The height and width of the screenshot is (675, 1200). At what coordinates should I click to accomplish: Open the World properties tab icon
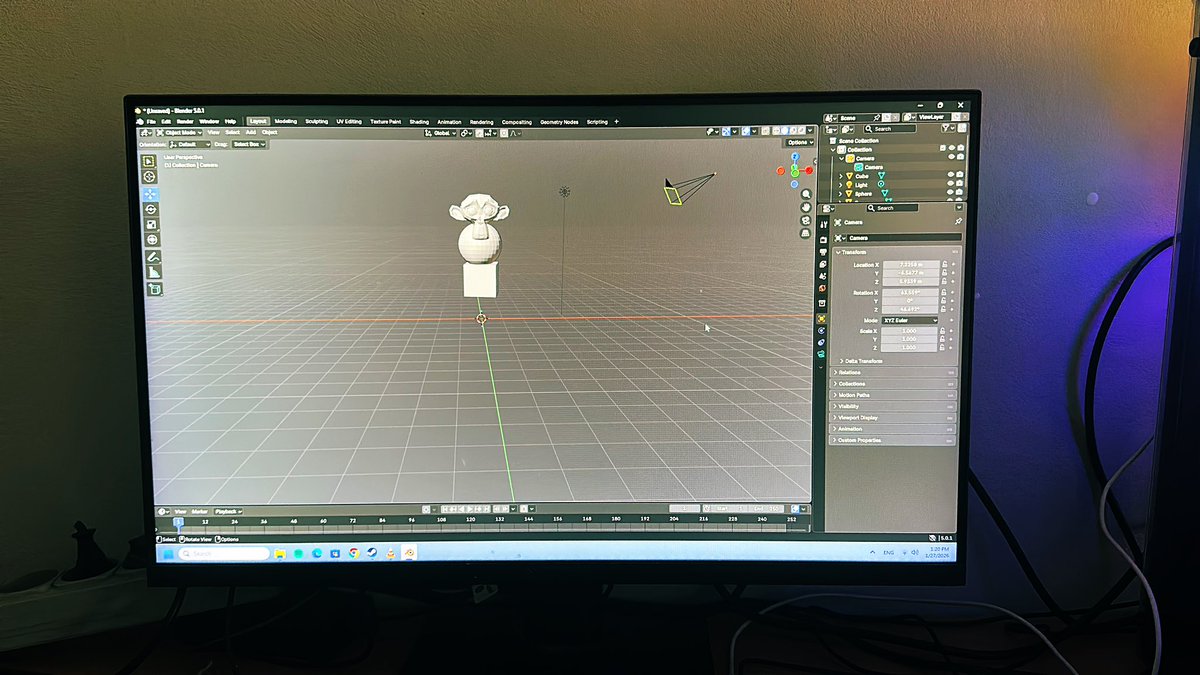[823, 288]
